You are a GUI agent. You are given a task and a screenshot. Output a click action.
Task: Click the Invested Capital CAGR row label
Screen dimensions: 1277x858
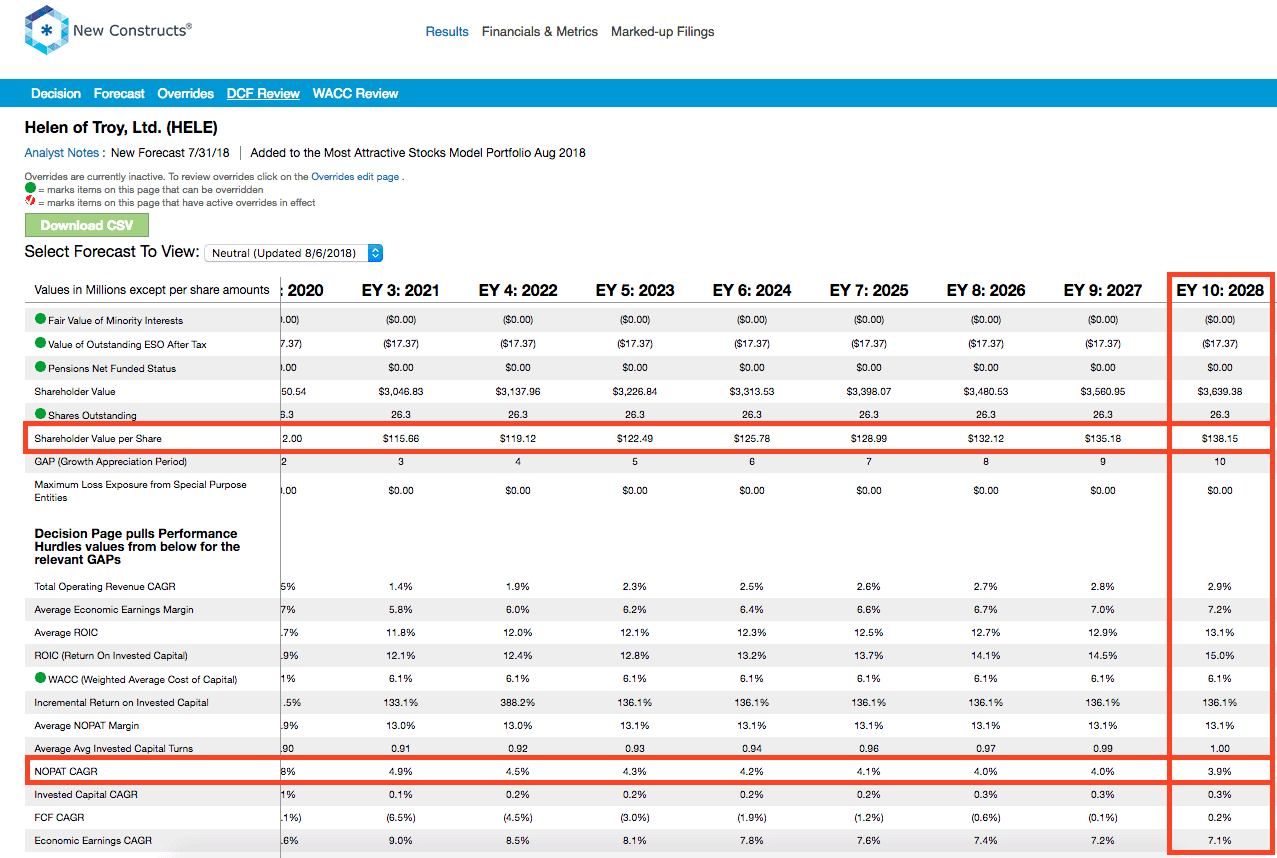point(86,794)
